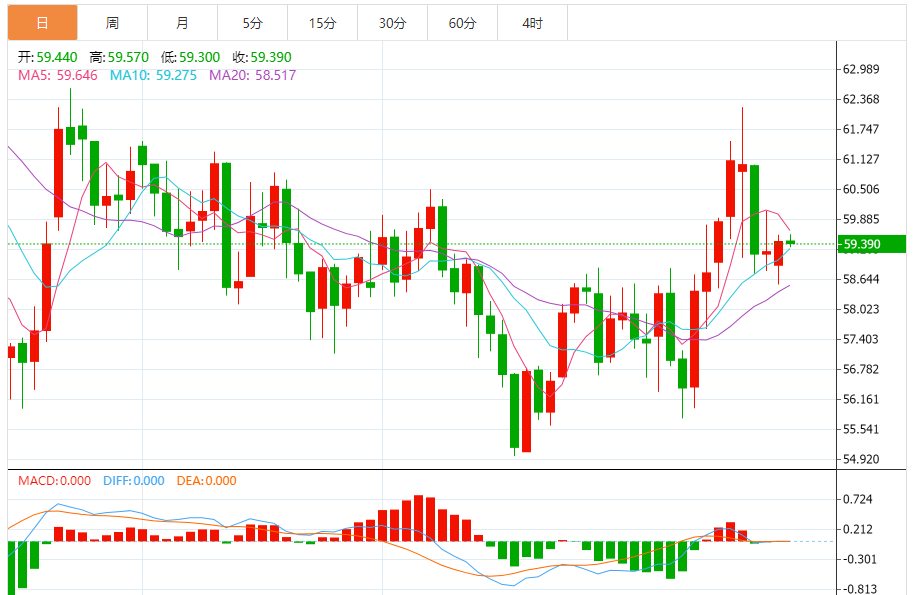Click the MA10: 59.275 indicator label
The height and width of the screenshot is (595, 913).
tap(153, 75)
